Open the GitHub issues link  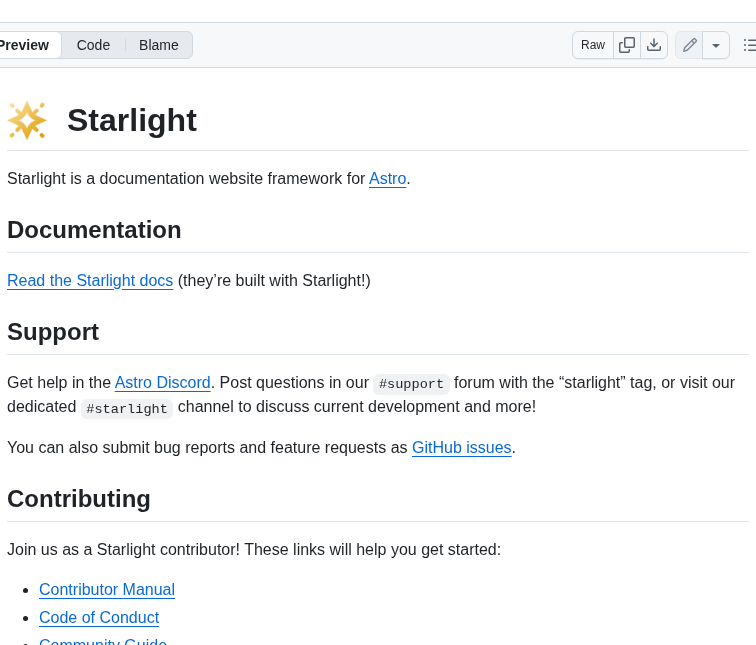pyautogui.click(x=461, y=448)
